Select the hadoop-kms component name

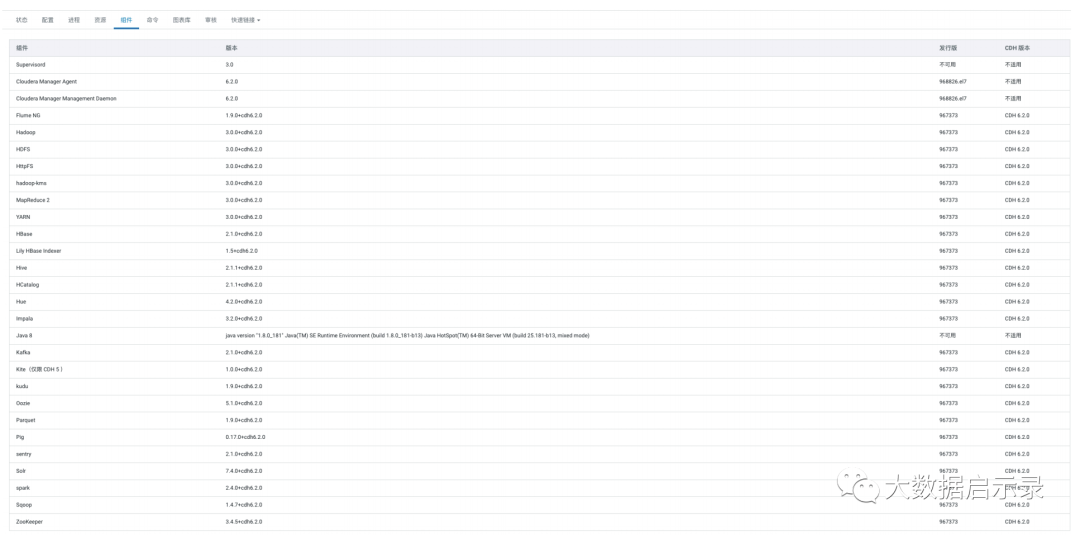click(x=31, y=183)
